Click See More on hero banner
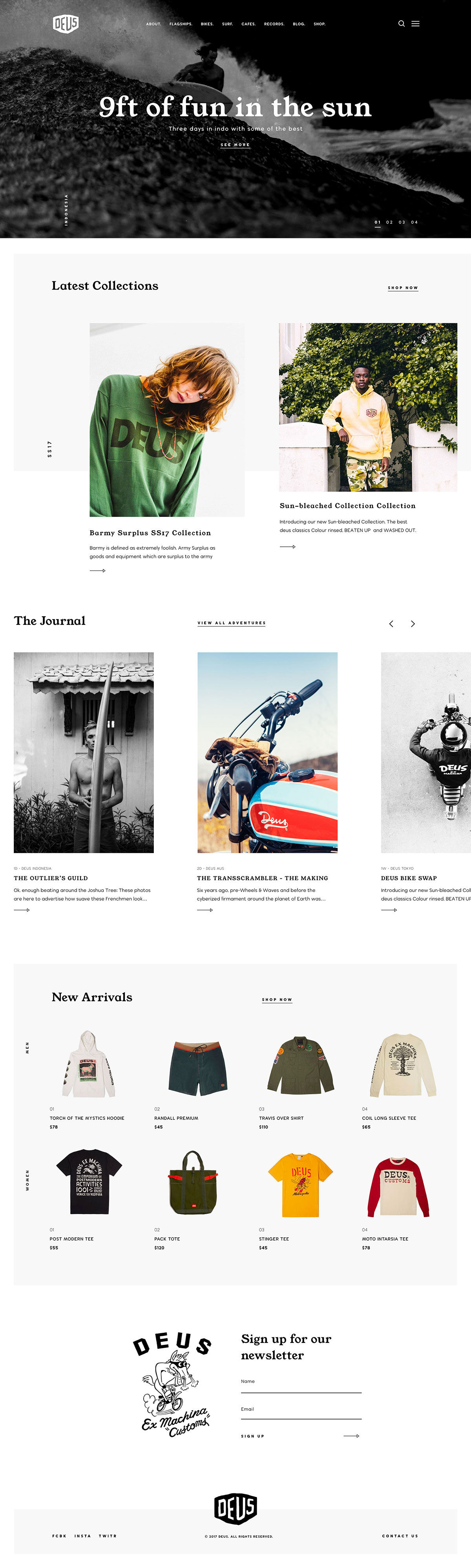This screenshot has width=471, height=1568. (235, 145)
